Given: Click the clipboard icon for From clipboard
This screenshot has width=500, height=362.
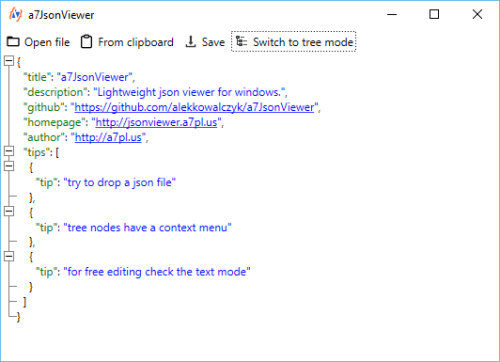Looking at the screenshot, I should pyautogui.click(x=86, y=42).
